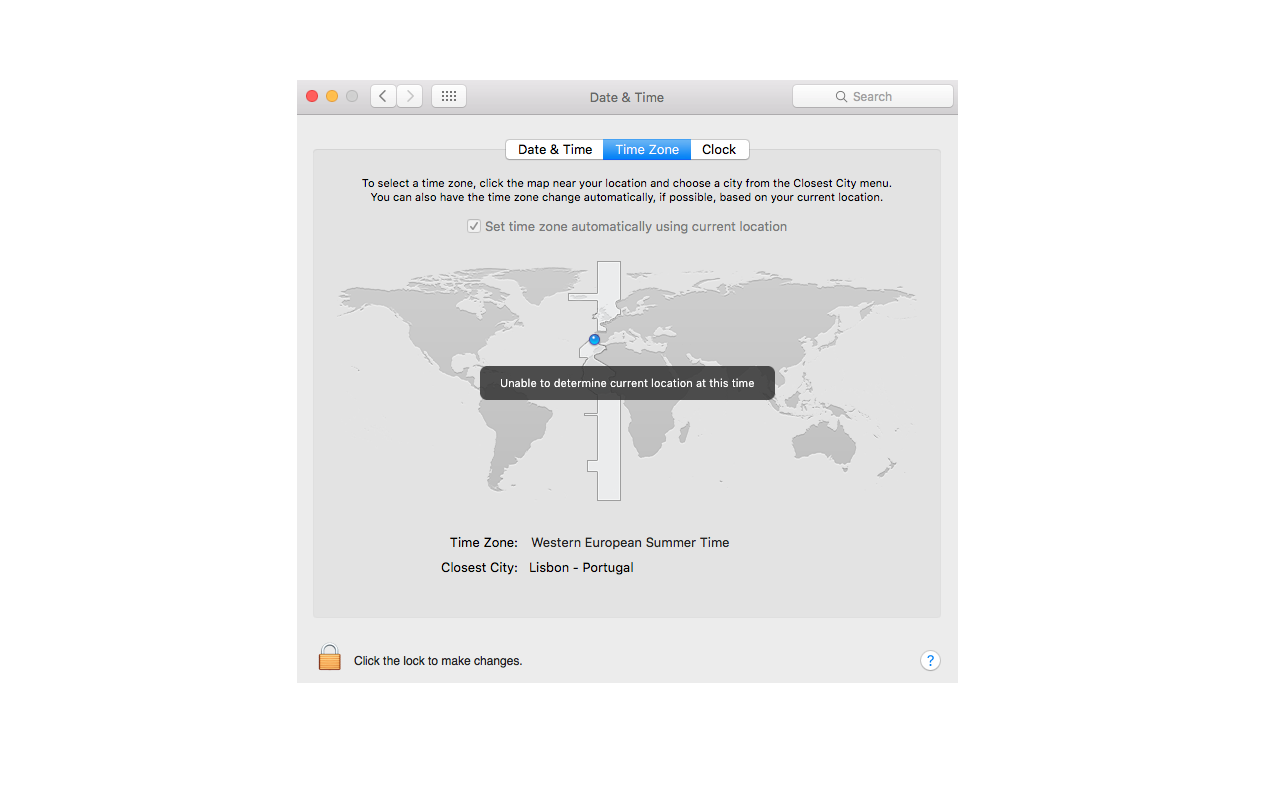
Task: Click the blue location pin on map
Action: pos(594,339)
